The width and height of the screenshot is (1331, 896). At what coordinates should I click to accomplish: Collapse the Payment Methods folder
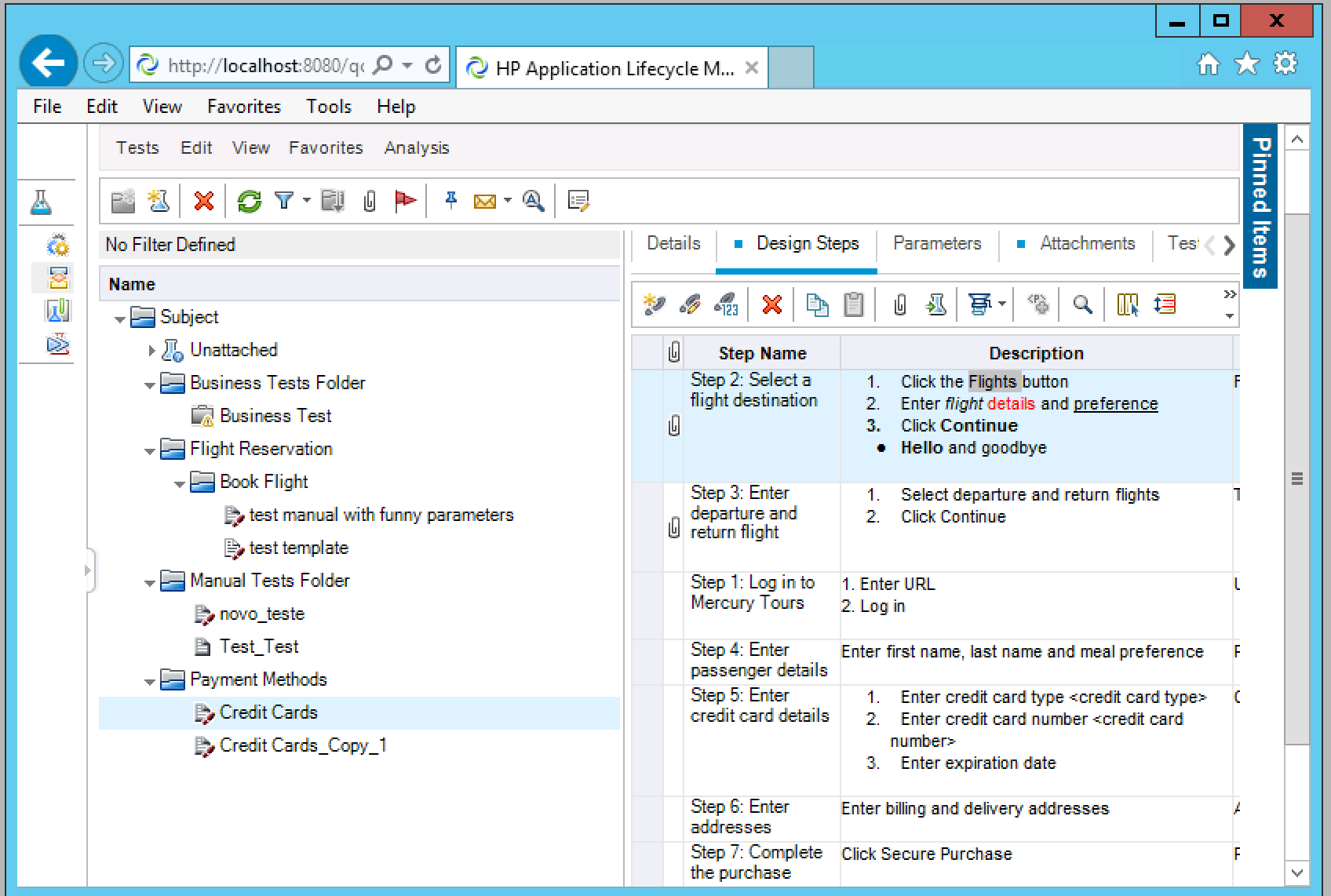150,682
